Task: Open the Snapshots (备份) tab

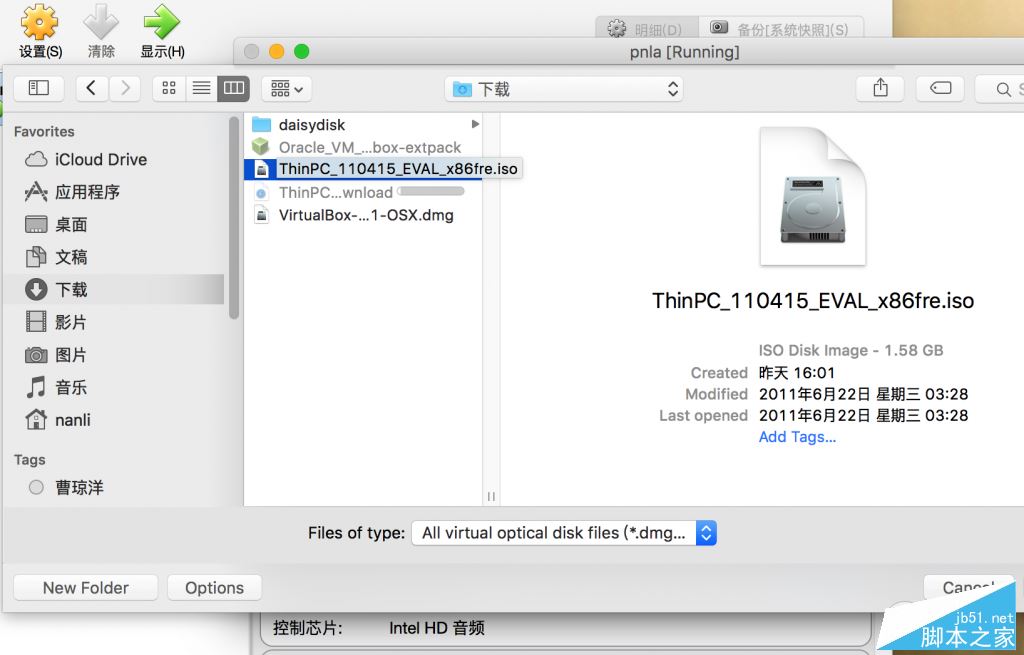Action: pos(780,29)
